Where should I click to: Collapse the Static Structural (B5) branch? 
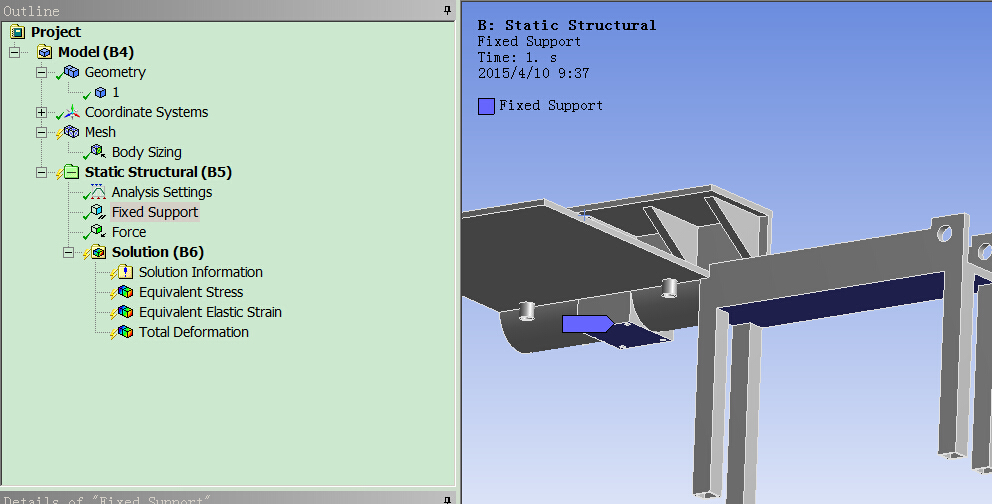(x=41, y=172)
